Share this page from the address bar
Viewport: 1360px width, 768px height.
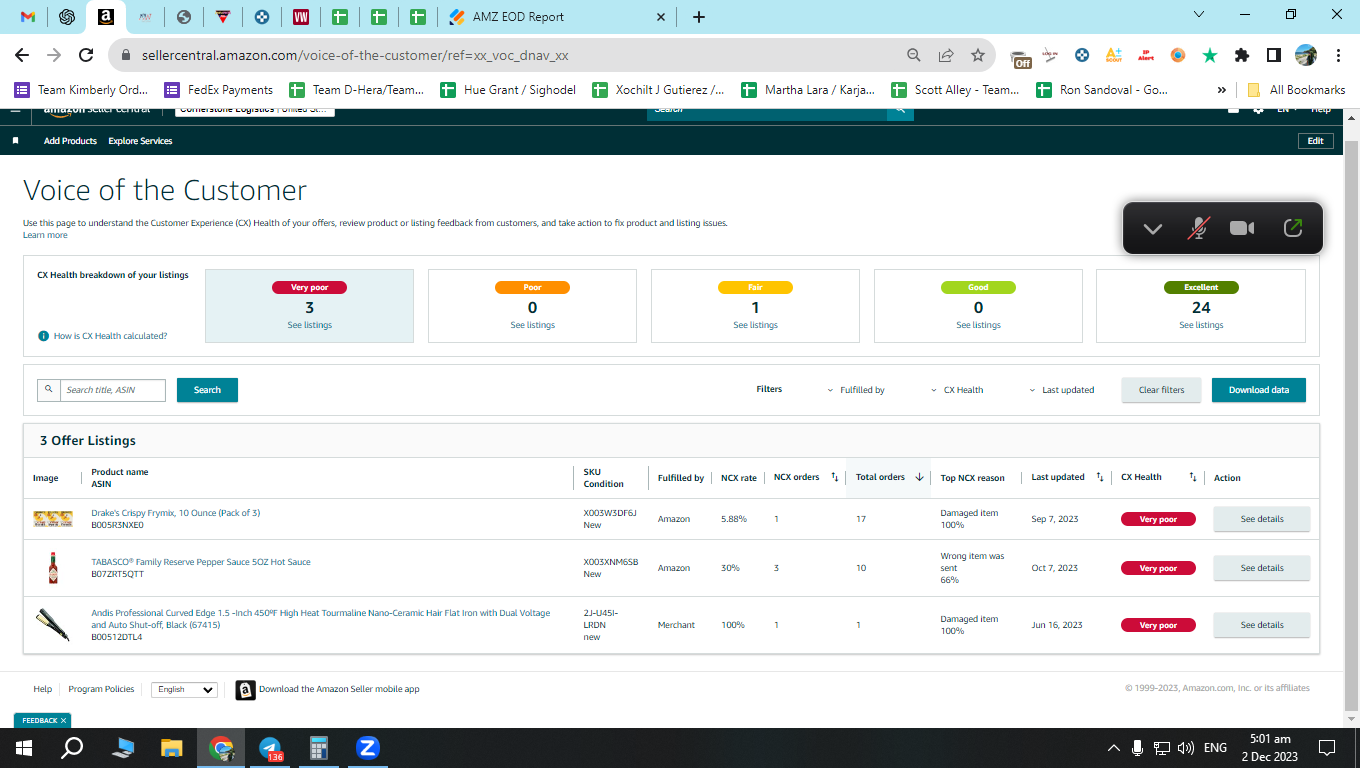click(x=945, y=55)
